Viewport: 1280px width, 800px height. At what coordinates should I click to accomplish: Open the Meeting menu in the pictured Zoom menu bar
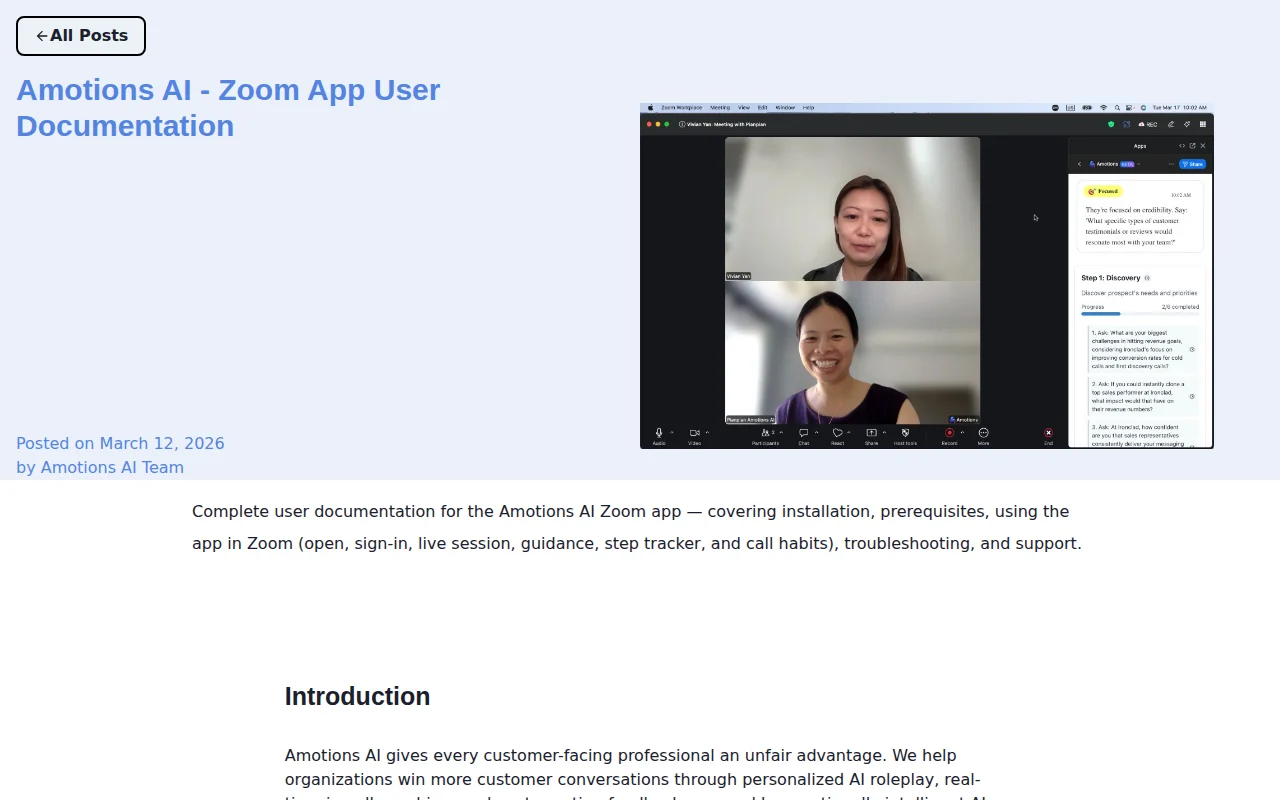tap(720, 107)
